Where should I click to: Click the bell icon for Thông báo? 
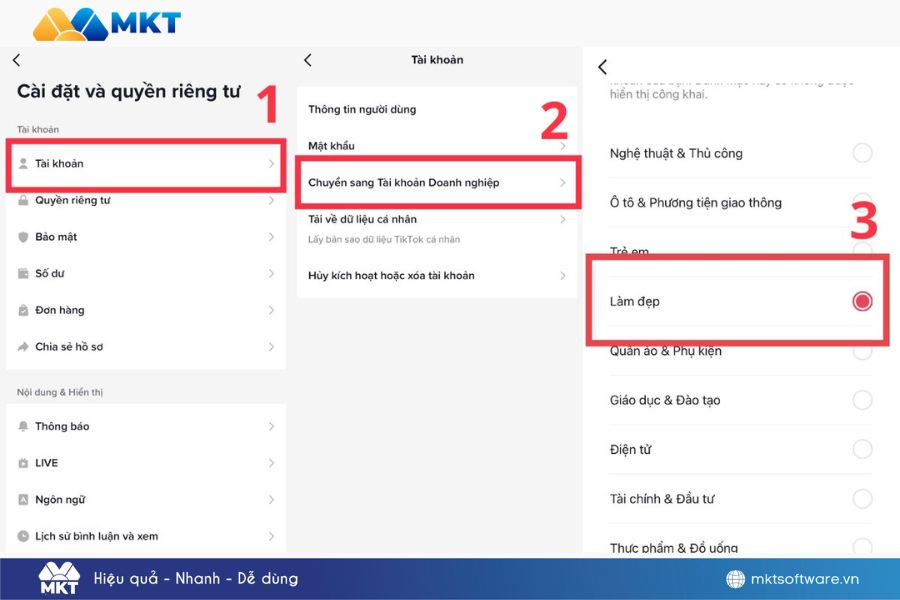point(24,426)
